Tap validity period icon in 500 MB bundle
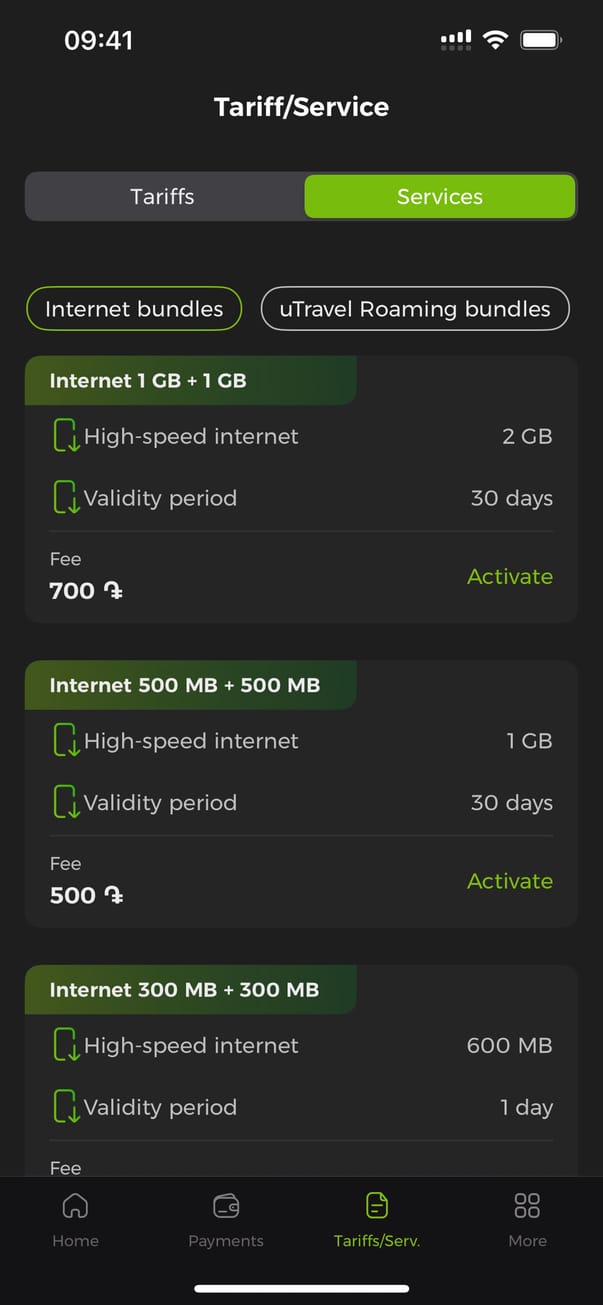The image size is (603, 1305). pyautogui.click(x=66, y=803)
